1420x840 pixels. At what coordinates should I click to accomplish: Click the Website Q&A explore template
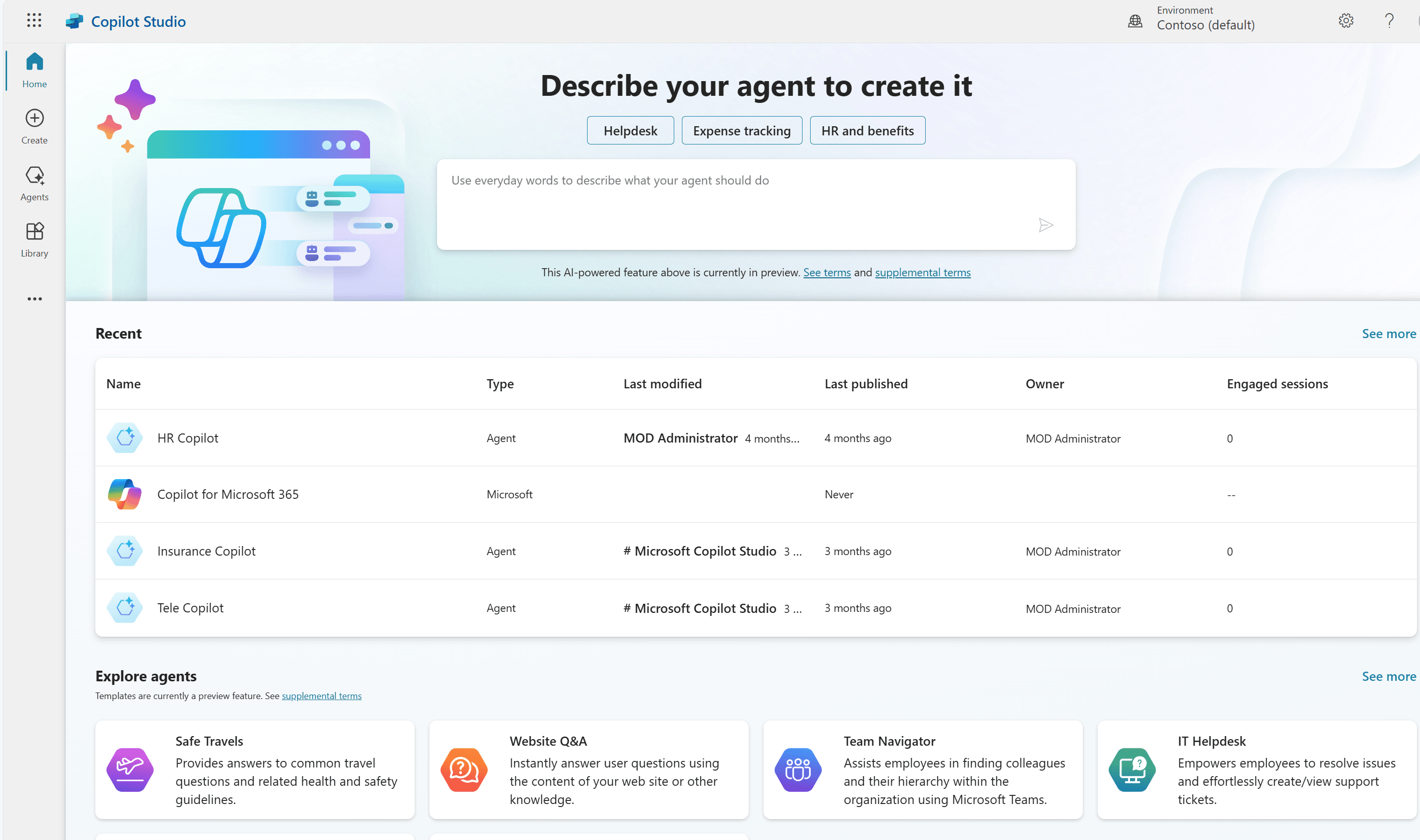[x=589, y=769]
